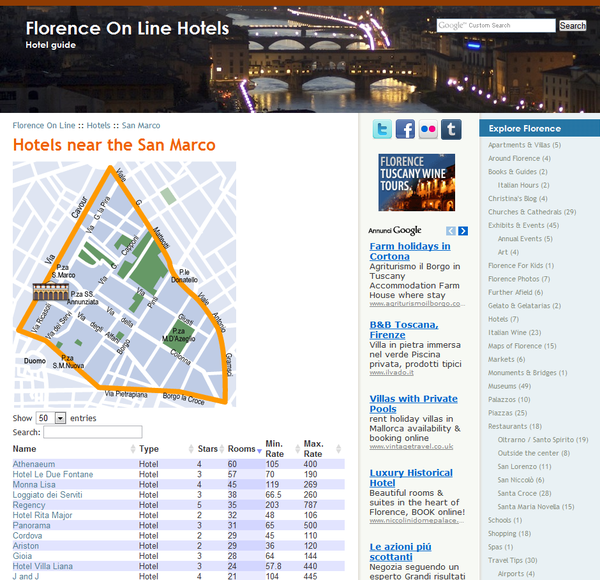The width and height of the screenshot is (600, 580).
Task: Open the Twitter social icon
Action: 382,129
